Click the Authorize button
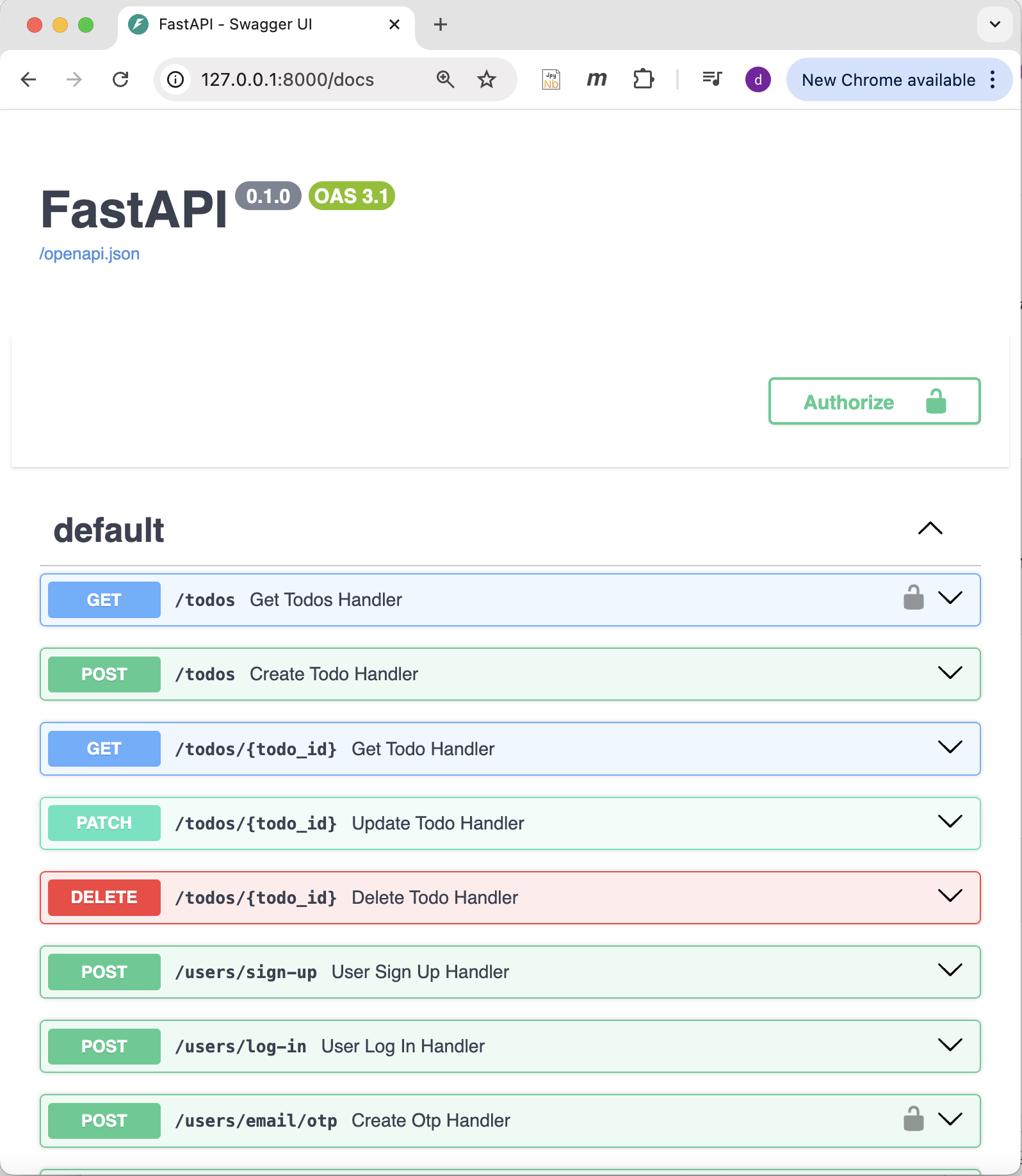This screenshot has width=1022, height=1176. pos(875,402)
